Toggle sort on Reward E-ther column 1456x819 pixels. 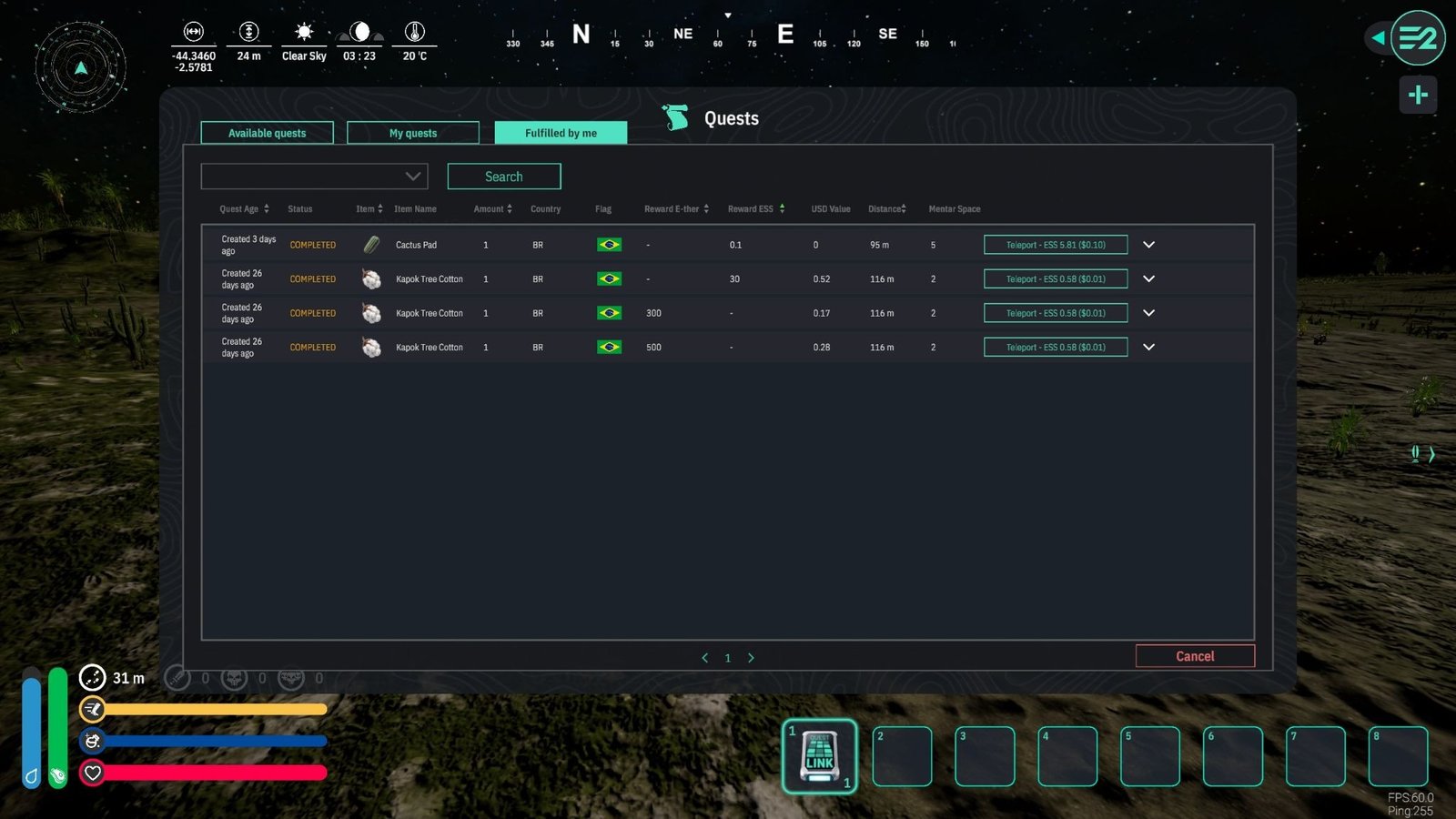pyautogui.click(x=676, y=209)
